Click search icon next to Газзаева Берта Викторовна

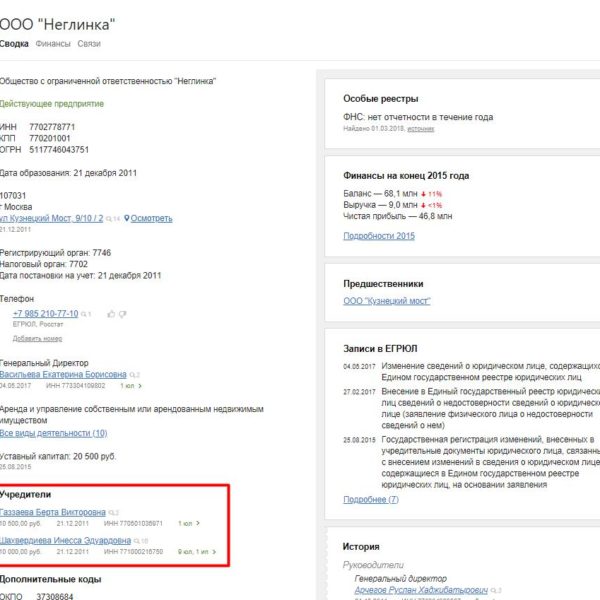pyautogui.click(x=111, y=512)
